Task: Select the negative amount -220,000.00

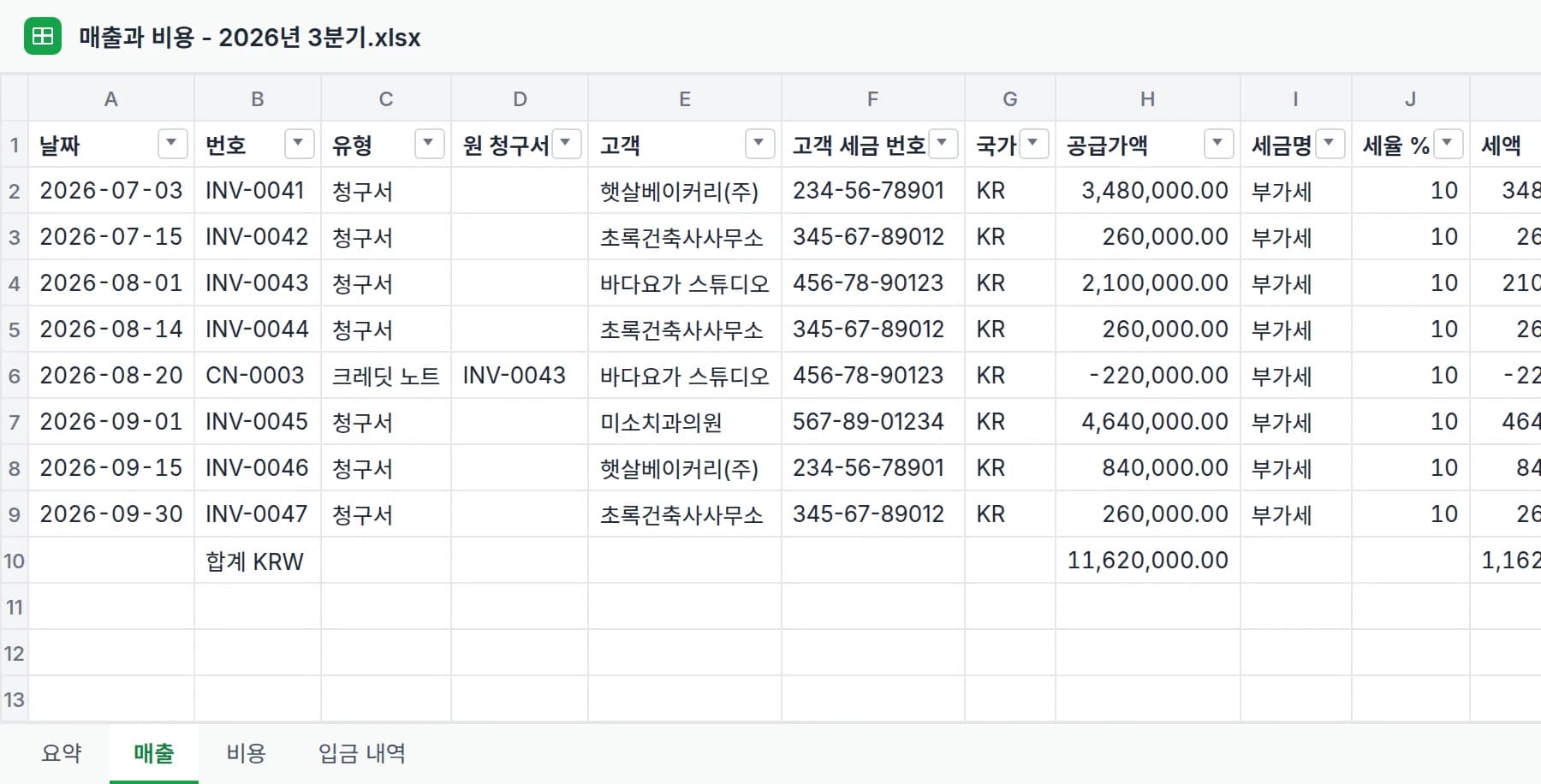Action: click(x=1148, y=376)
